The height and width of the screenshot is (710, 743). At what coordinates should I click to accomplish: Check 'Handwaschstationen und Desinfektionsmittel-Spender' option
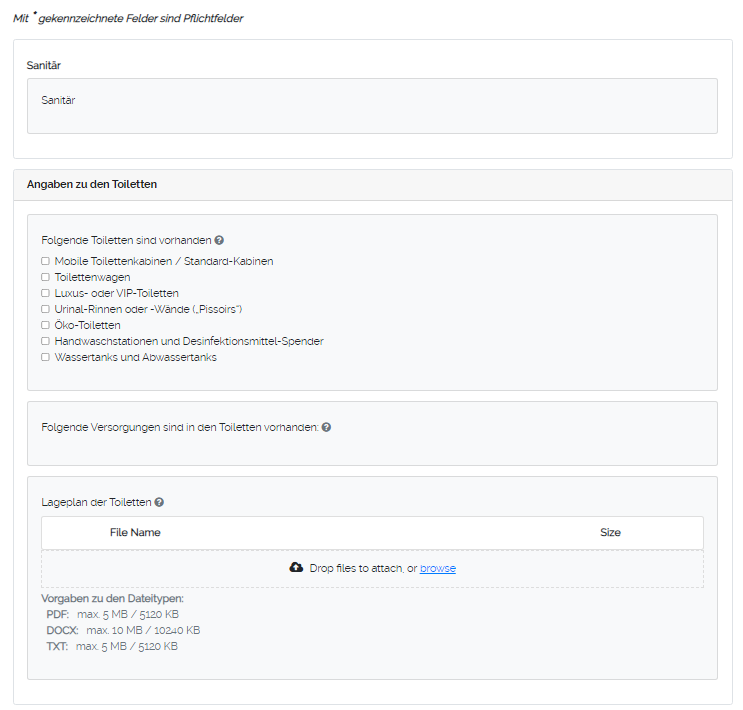45,341
